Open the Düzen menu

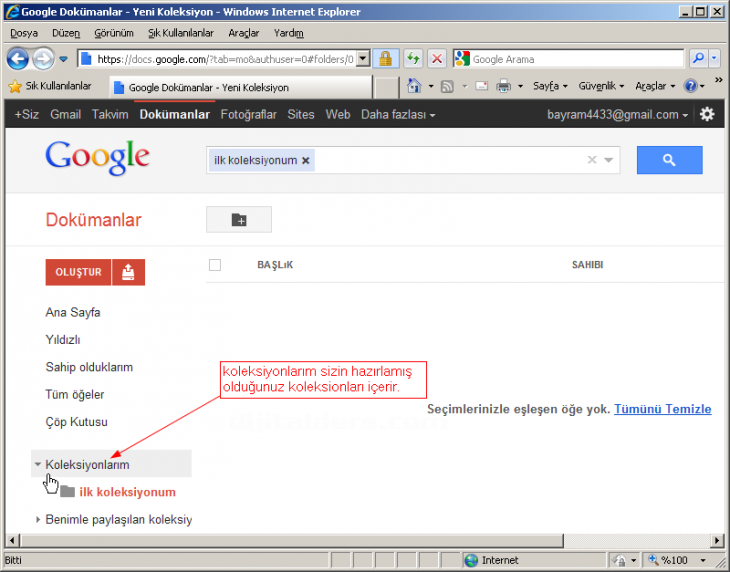tap(66, 33)
